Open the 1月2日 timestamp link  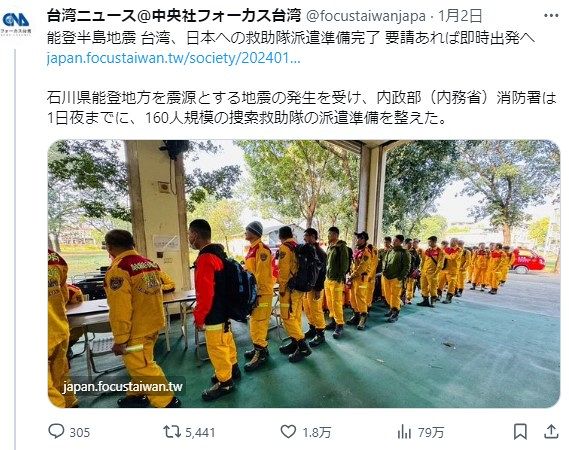pyautogui.click(x=460, y=16)
